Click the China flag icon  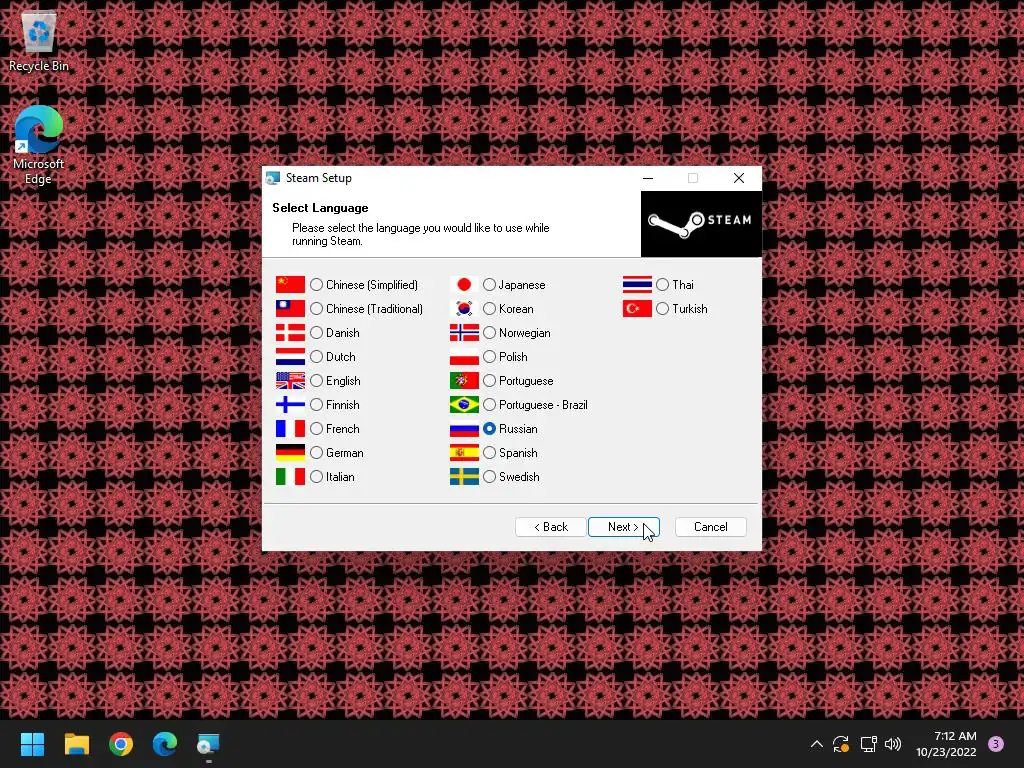[x=291, y=285]
